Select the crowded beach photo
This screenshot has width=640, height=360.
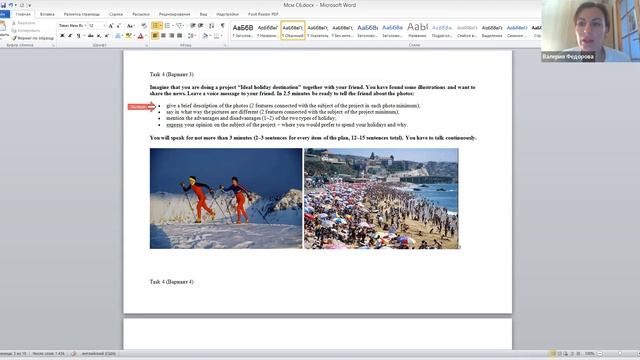(x=381, y=198)
